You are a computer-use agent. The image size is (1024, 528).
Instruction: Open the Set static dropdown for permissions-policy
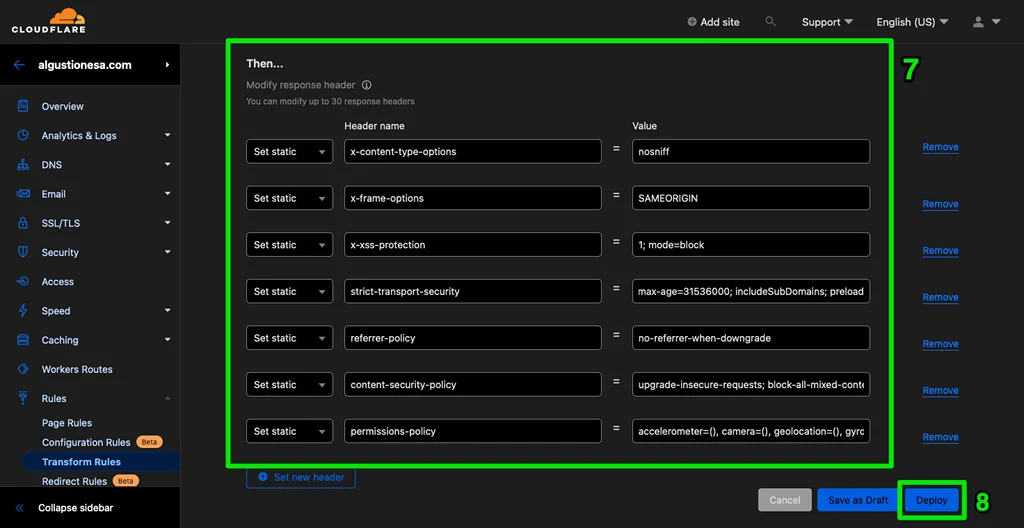[289, 431]
